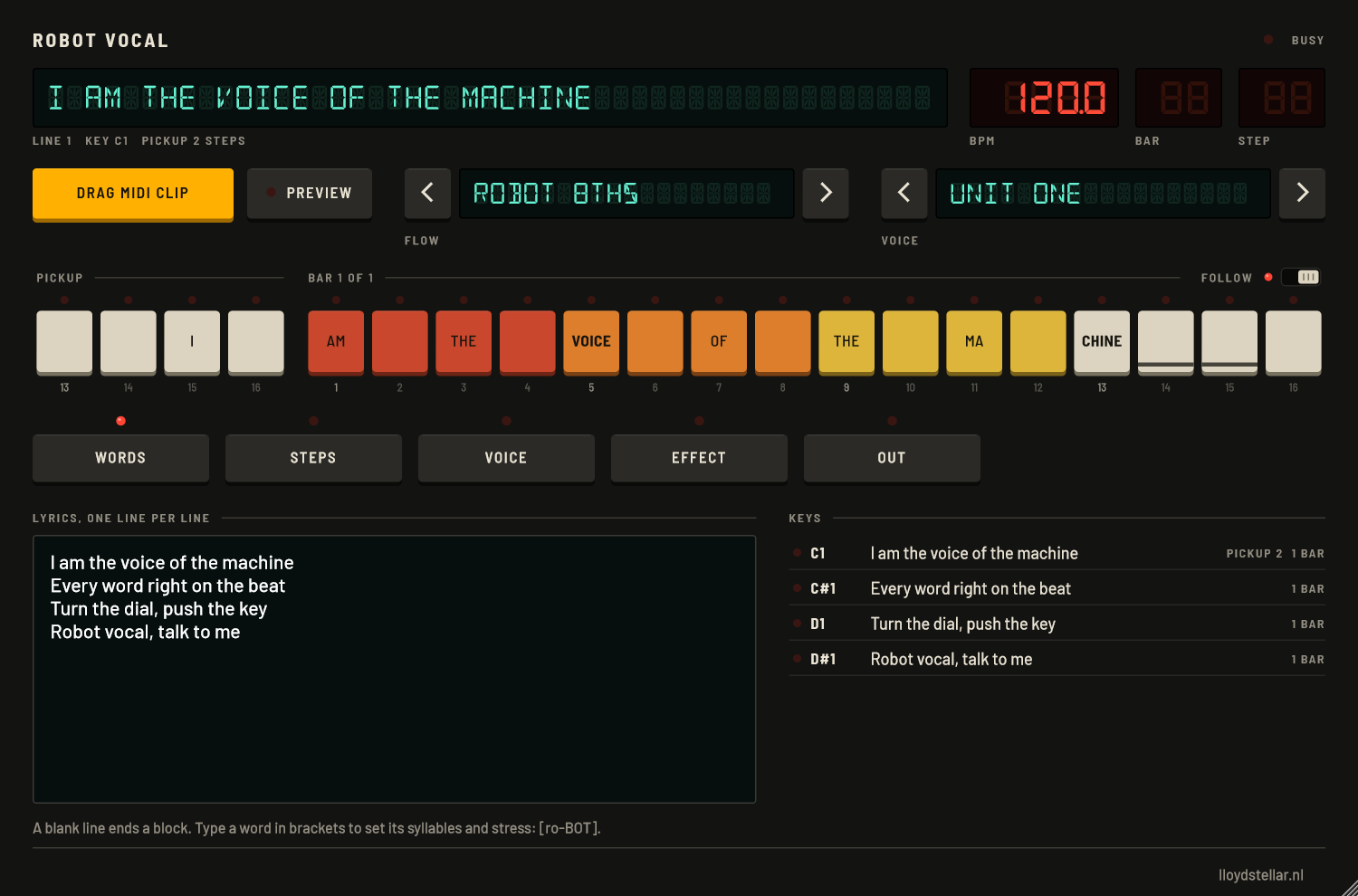Screen dimensions: 1358x896
Task: Open the Steps tab
Action: [x=313, y=458]
